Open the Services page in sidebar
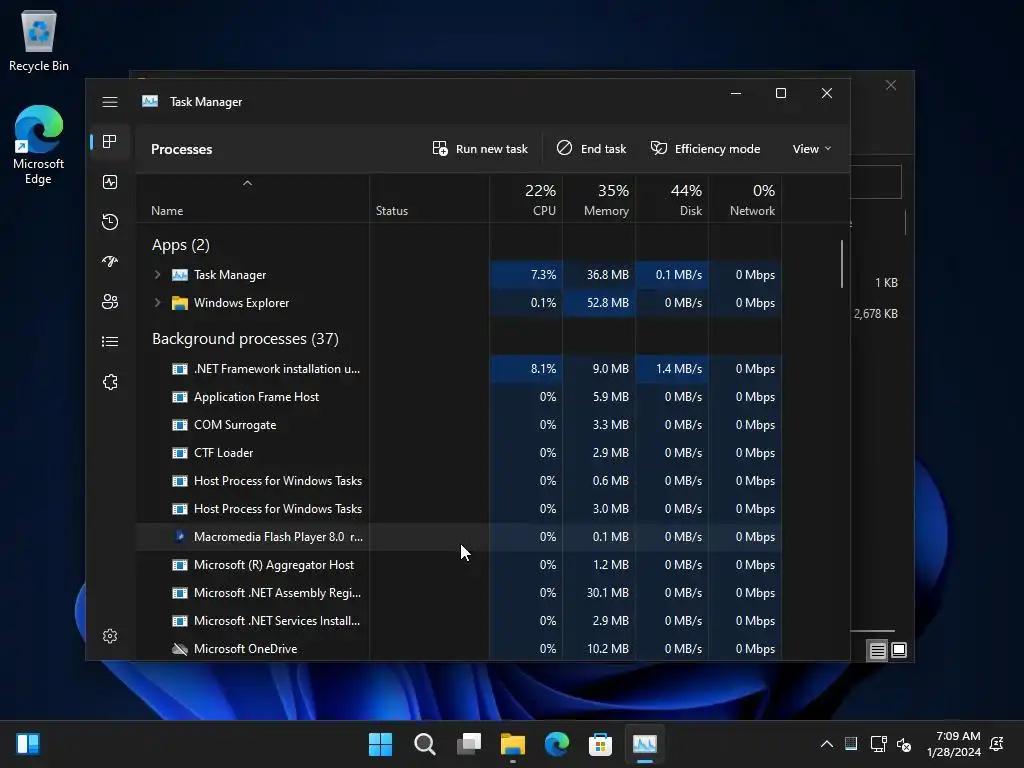 click(110, 382)
